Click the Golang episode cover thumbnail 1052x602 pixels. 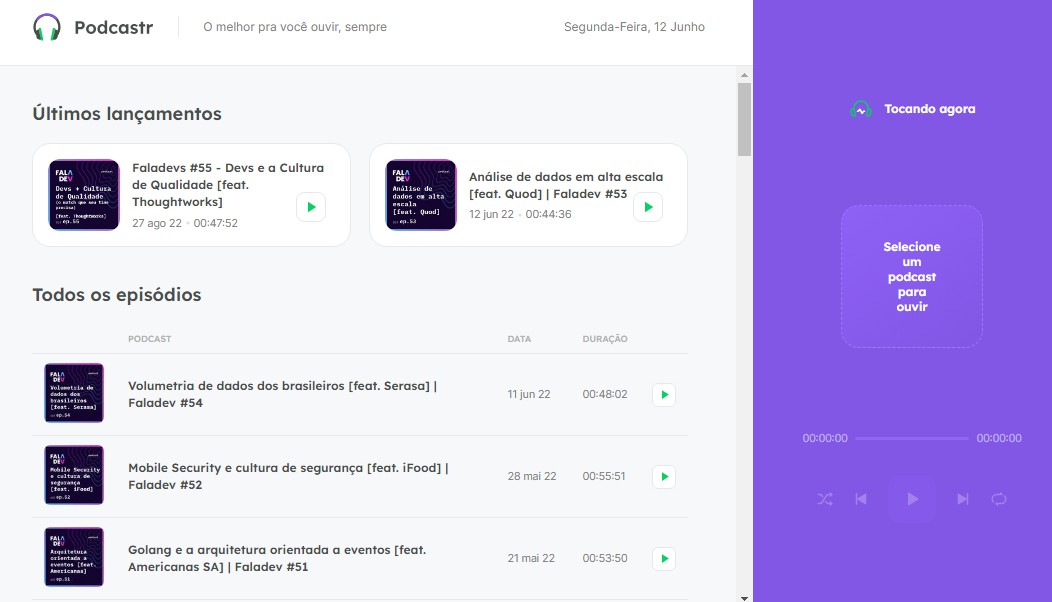[74, 557]
